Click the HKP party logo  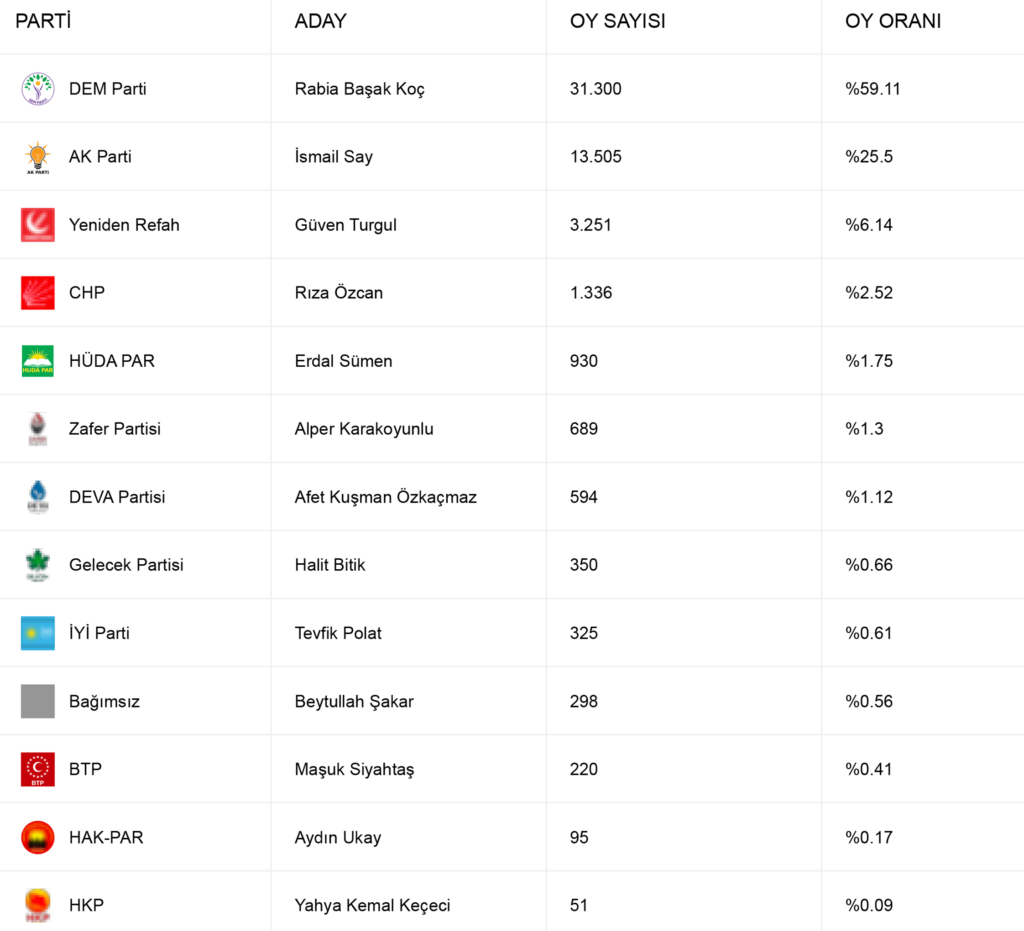[38, 905]
